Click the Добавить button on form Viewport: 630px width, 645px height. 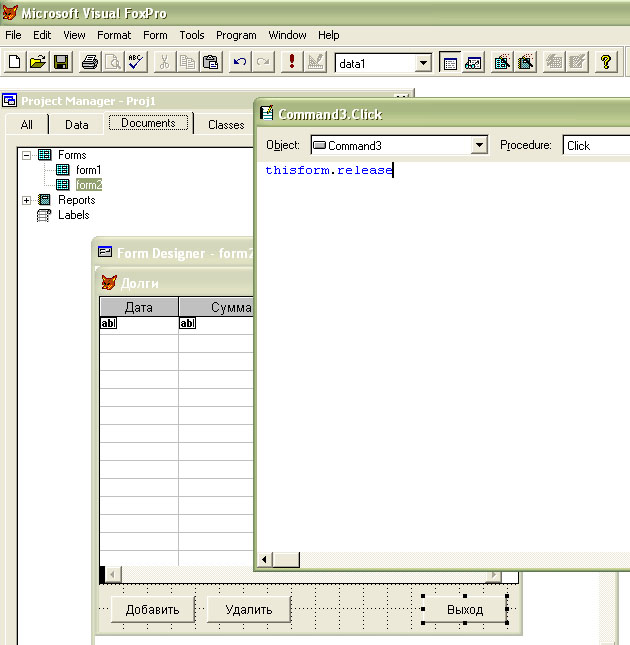[x=152, y=609]
